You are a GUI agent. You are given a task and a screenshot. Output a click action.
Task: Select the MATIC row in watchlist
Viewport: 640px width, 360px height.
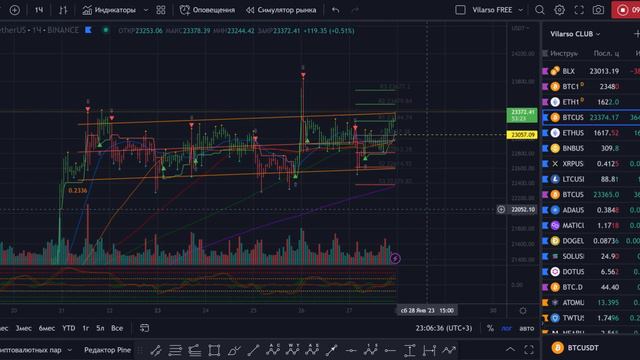click(x=591, y=225)
